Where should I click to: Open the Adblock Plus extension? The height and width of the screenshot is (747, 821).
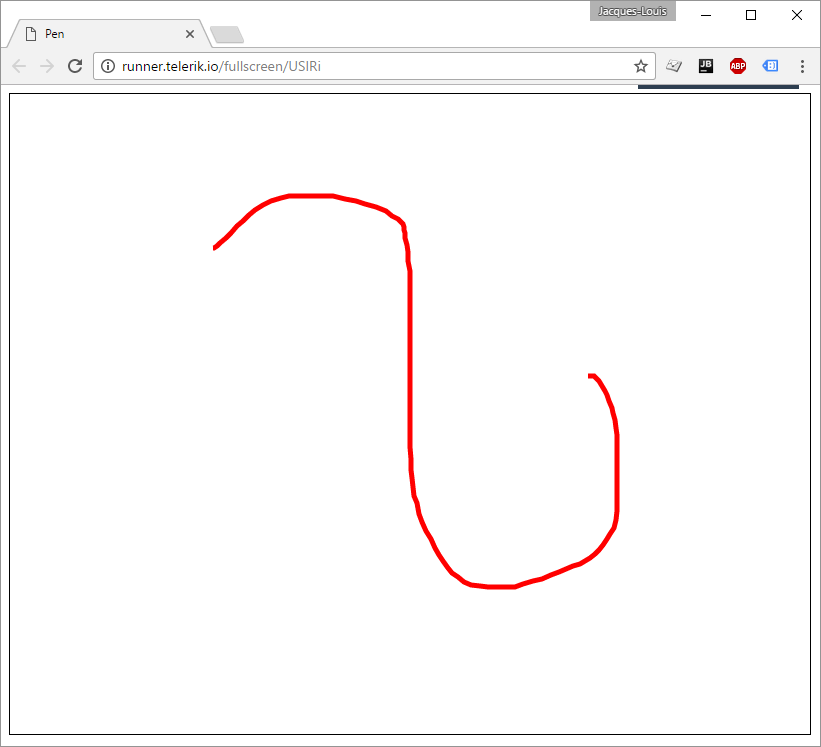pyautogui.click(x=738, y=66)
